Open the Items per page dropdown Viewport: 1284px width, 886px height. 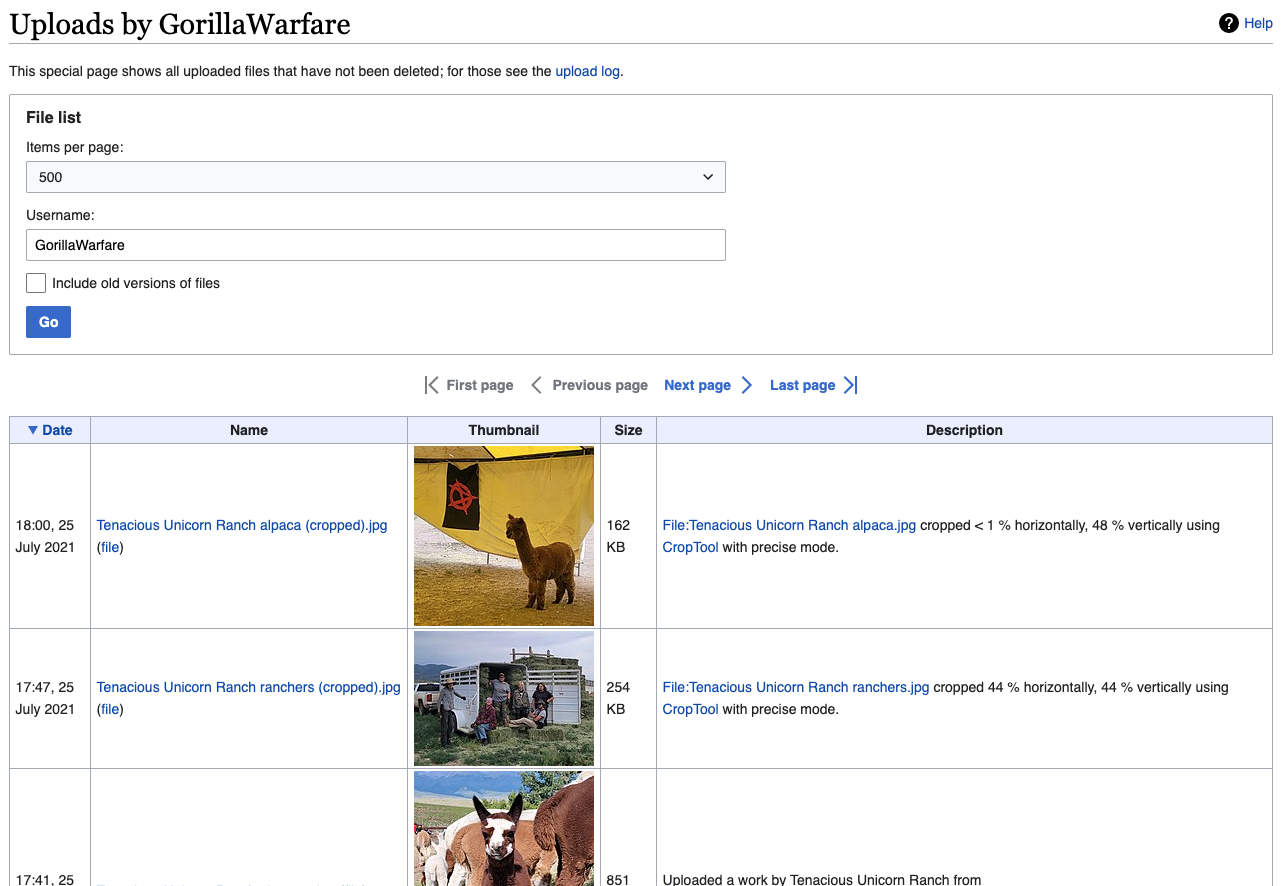tap(376, 177)
